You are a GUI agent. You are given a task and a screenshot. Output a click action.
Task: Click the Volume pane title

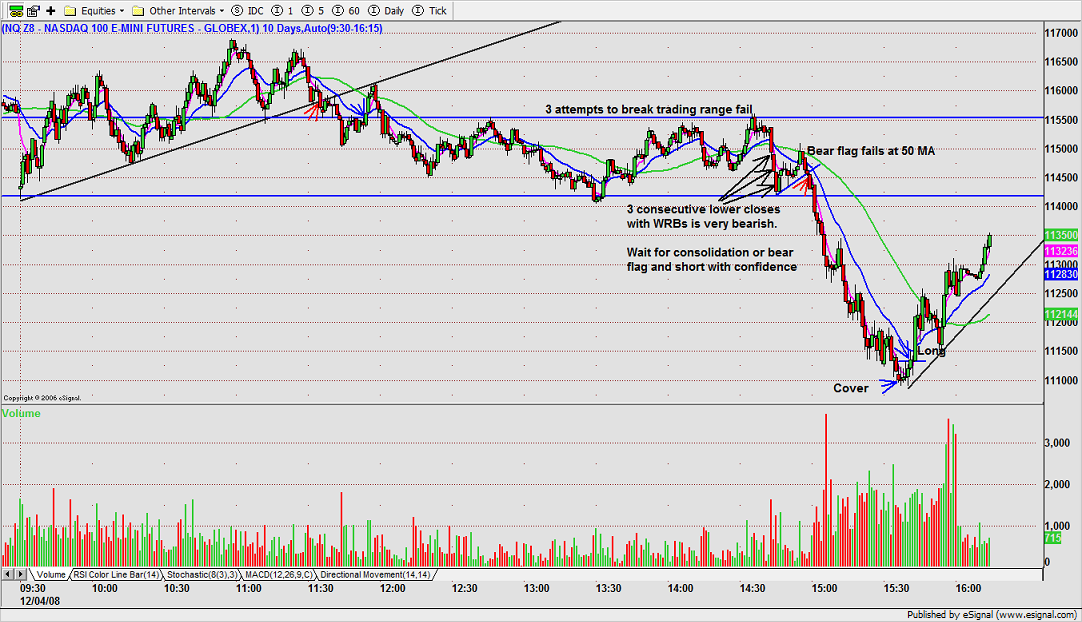coord(21,414)
